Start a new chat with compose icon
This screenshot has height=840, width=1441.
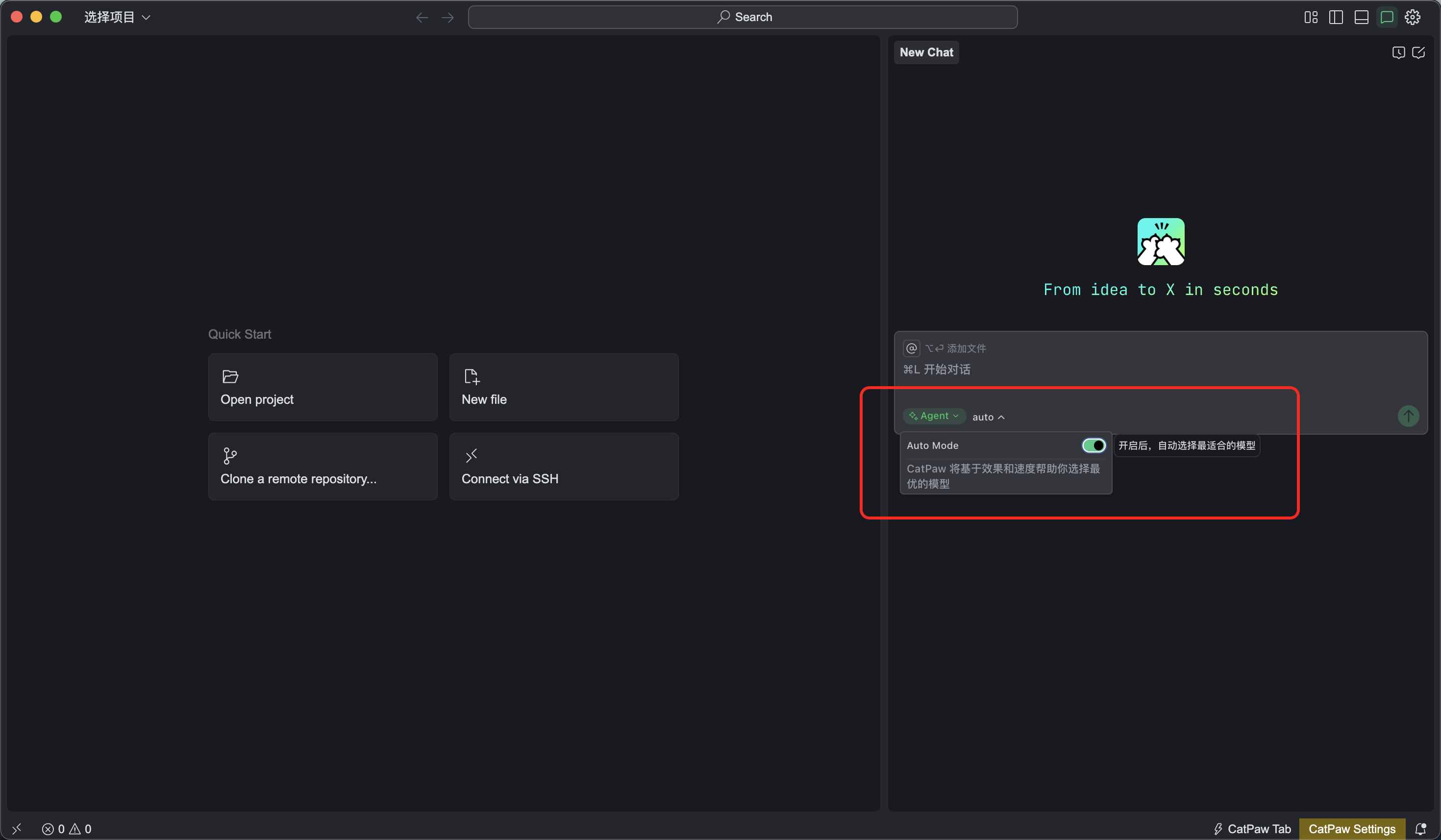pyautogui.click(x=1418, y=52)
